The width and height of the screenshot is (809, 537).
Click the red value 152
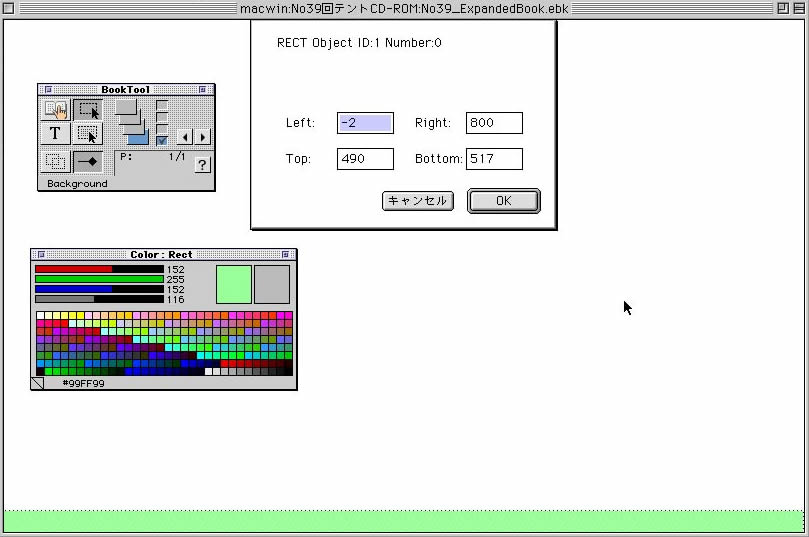pos(175,269)
